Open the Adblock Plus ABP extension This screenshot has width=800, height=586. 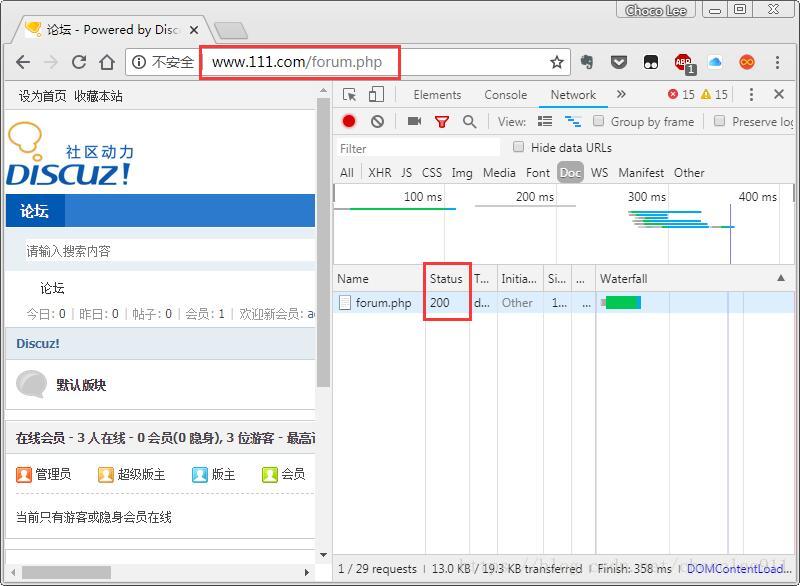[684, 63]
